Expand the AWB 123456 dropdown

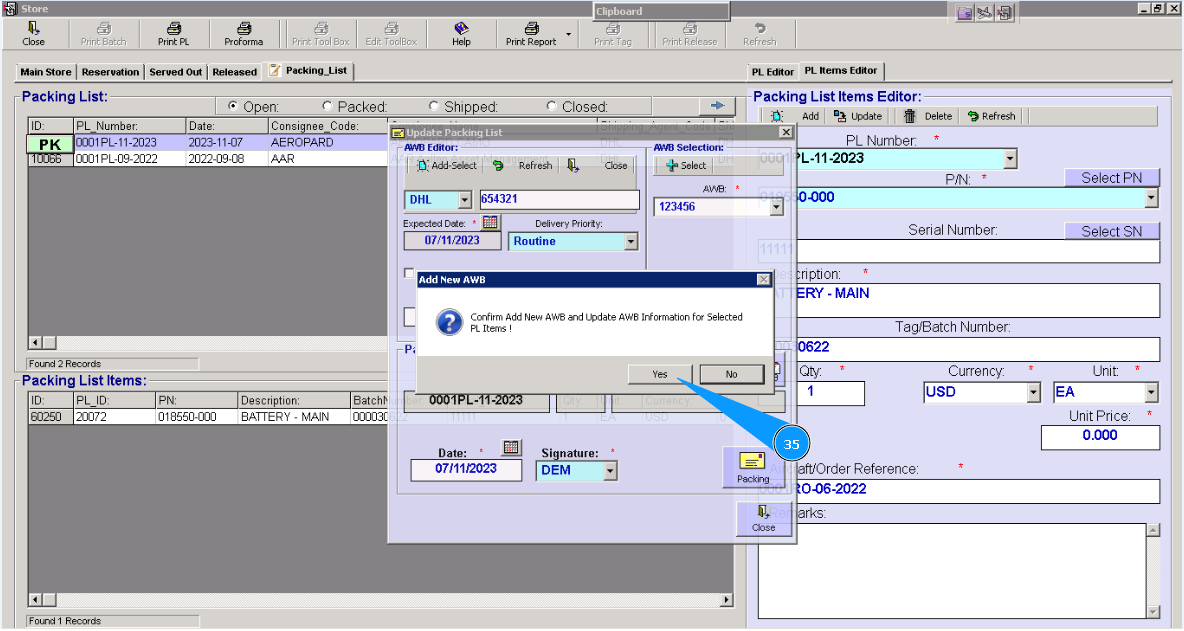pos(776,207)
